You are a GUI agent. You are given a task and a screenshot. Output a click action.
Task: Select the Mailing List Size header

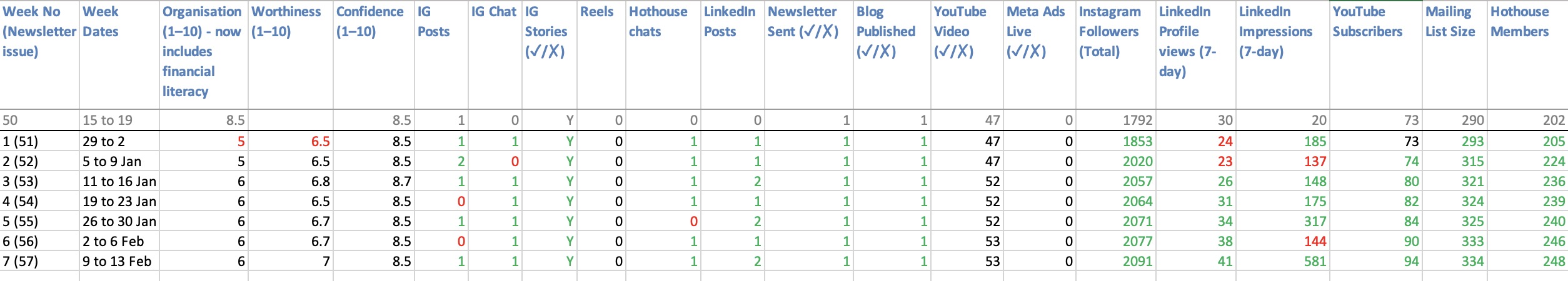click(x=1454, y=55)
